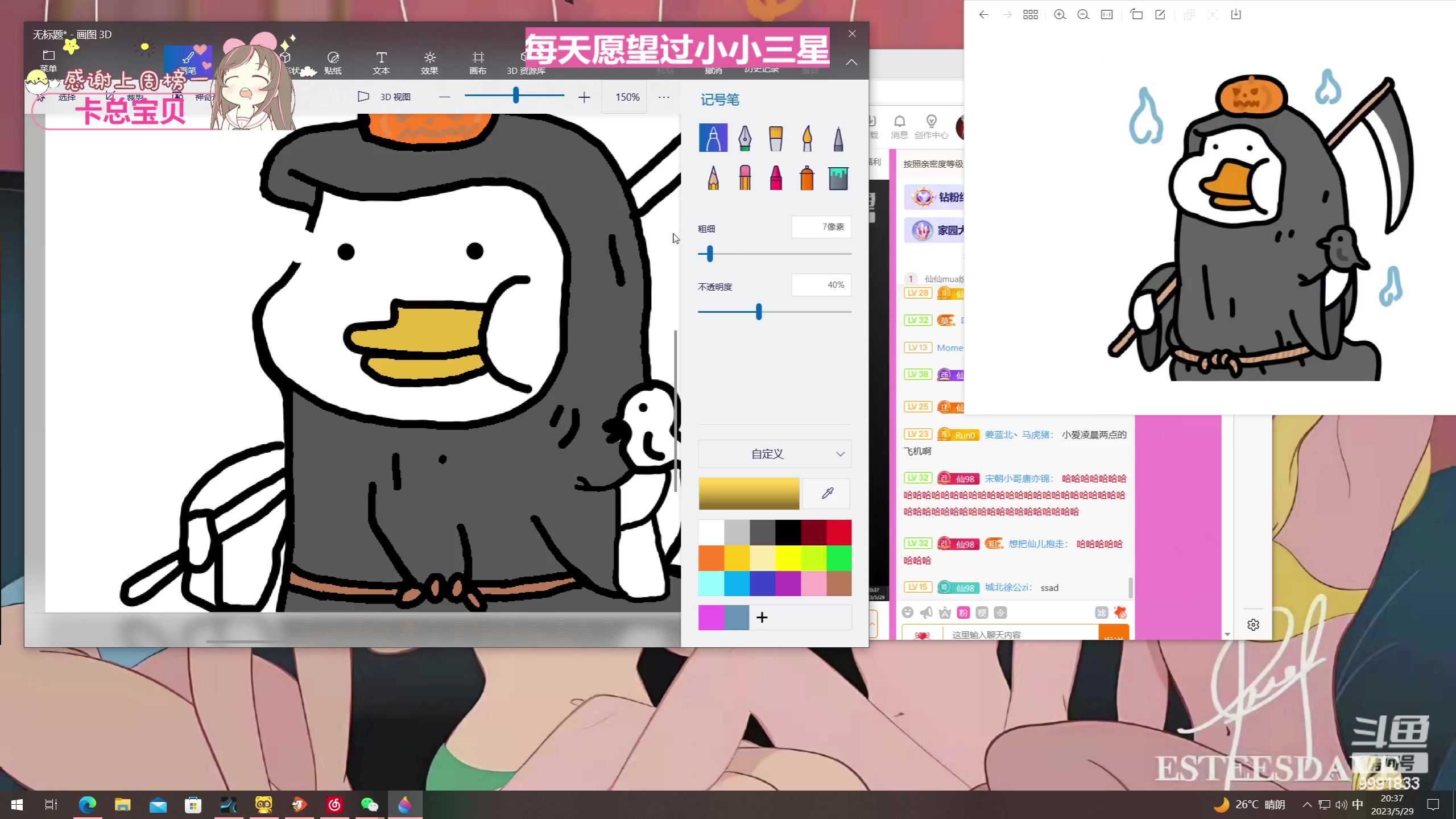Zoom in canvas with plus button
1456x819 pixels.
(x=584, y=97)
